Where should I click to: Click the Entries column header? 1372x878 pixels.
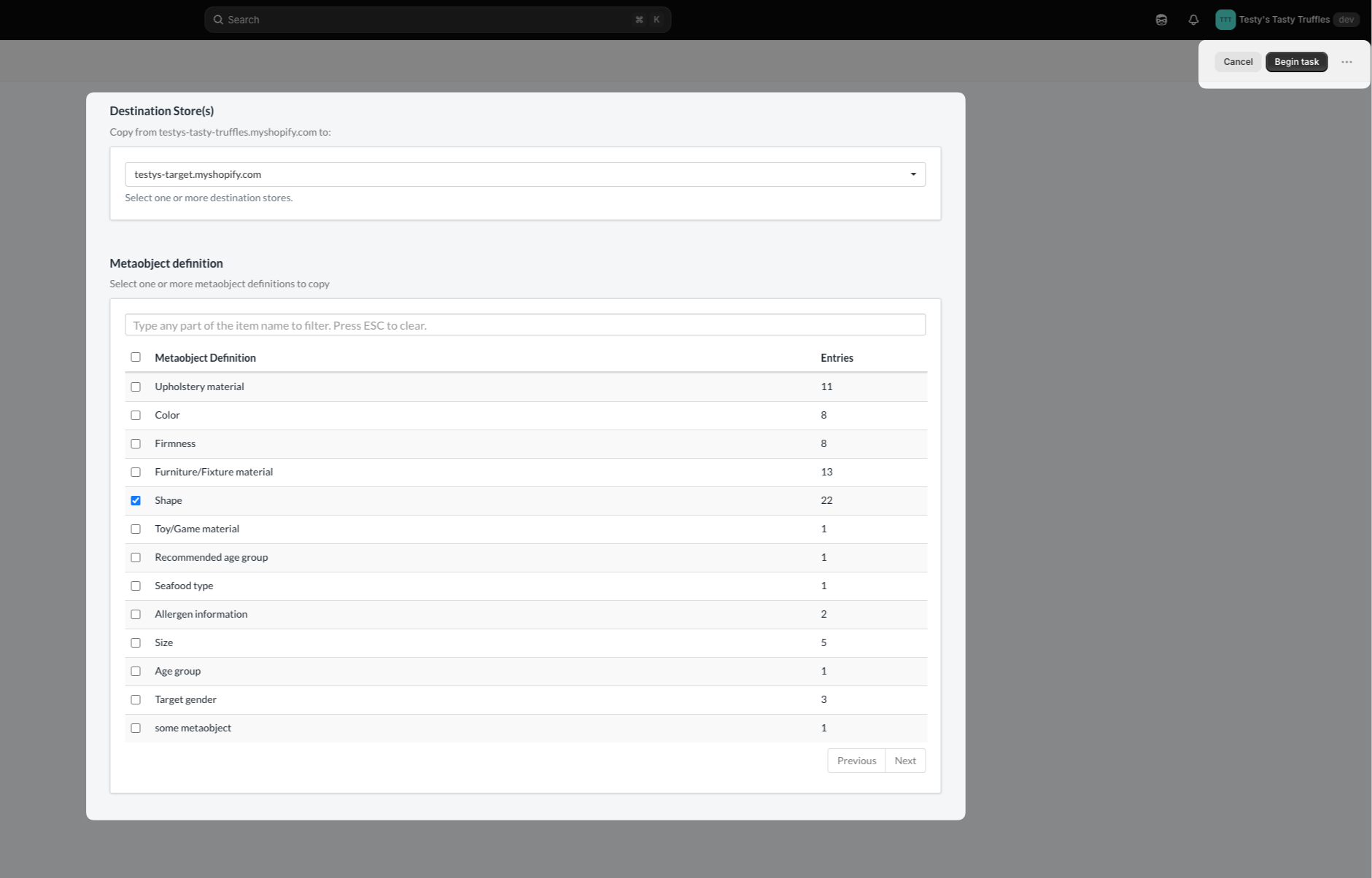(837, 358)
